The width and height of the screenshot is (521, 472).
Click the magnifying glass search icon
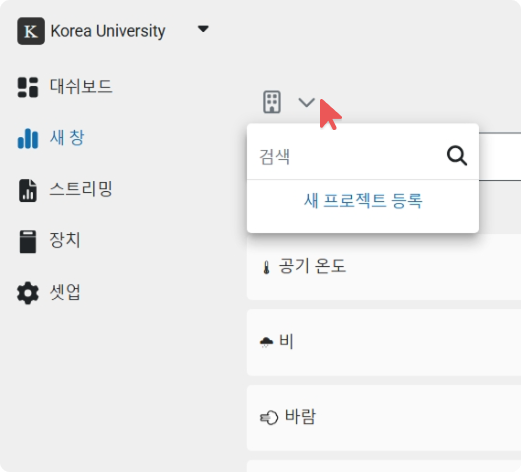click(457, 155)
